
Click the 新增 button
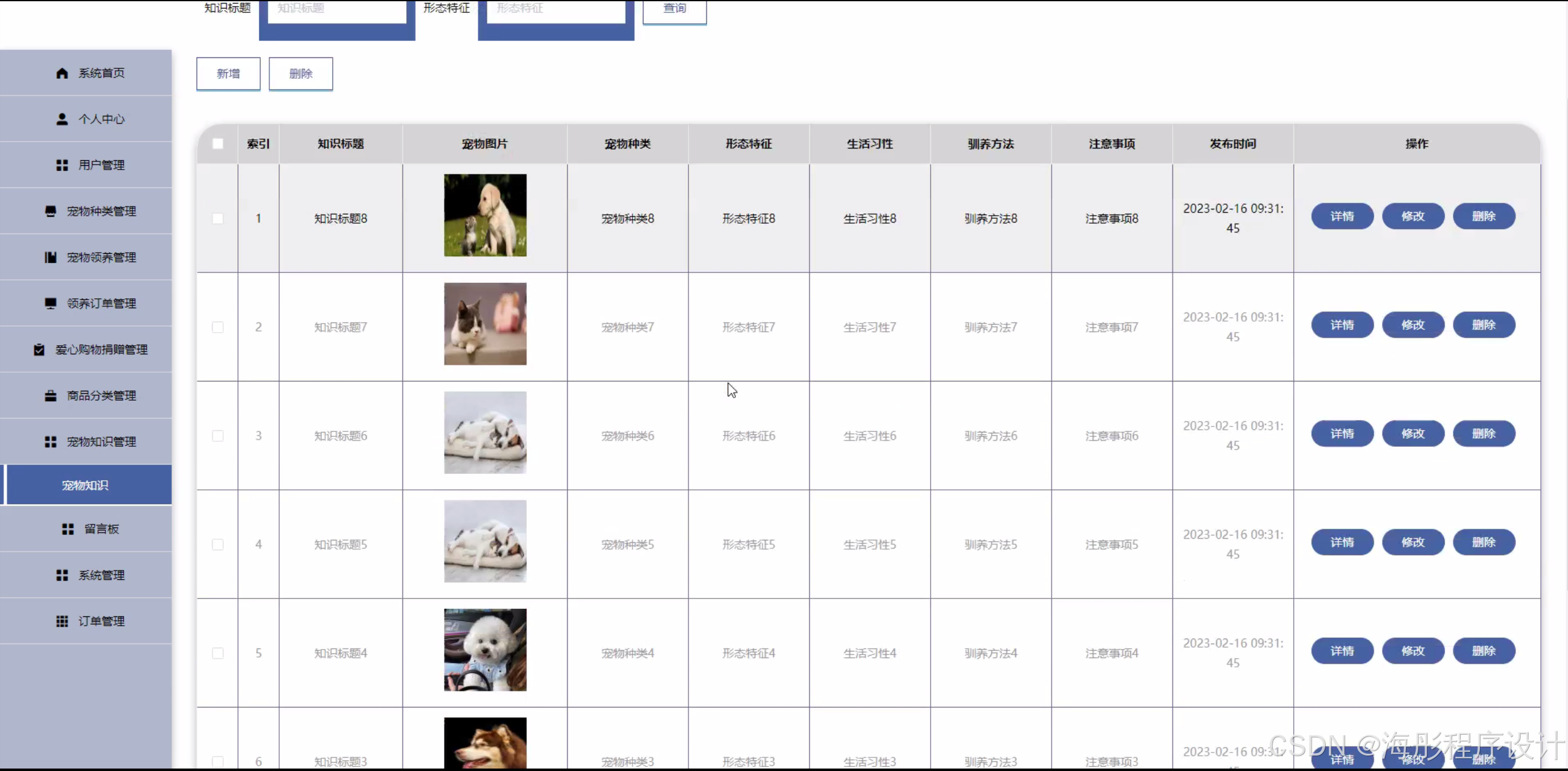228,74
